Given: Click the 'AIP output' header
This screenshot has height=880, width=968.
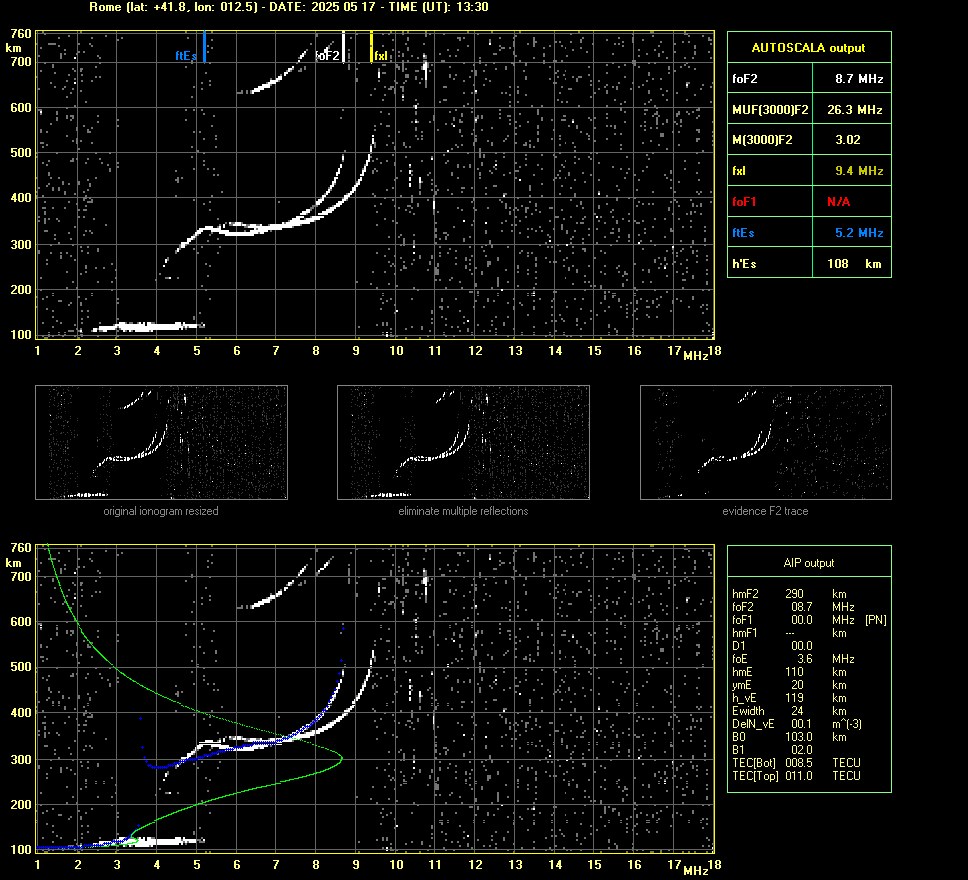Looking at the screenshot, I should tap(809, 563).
